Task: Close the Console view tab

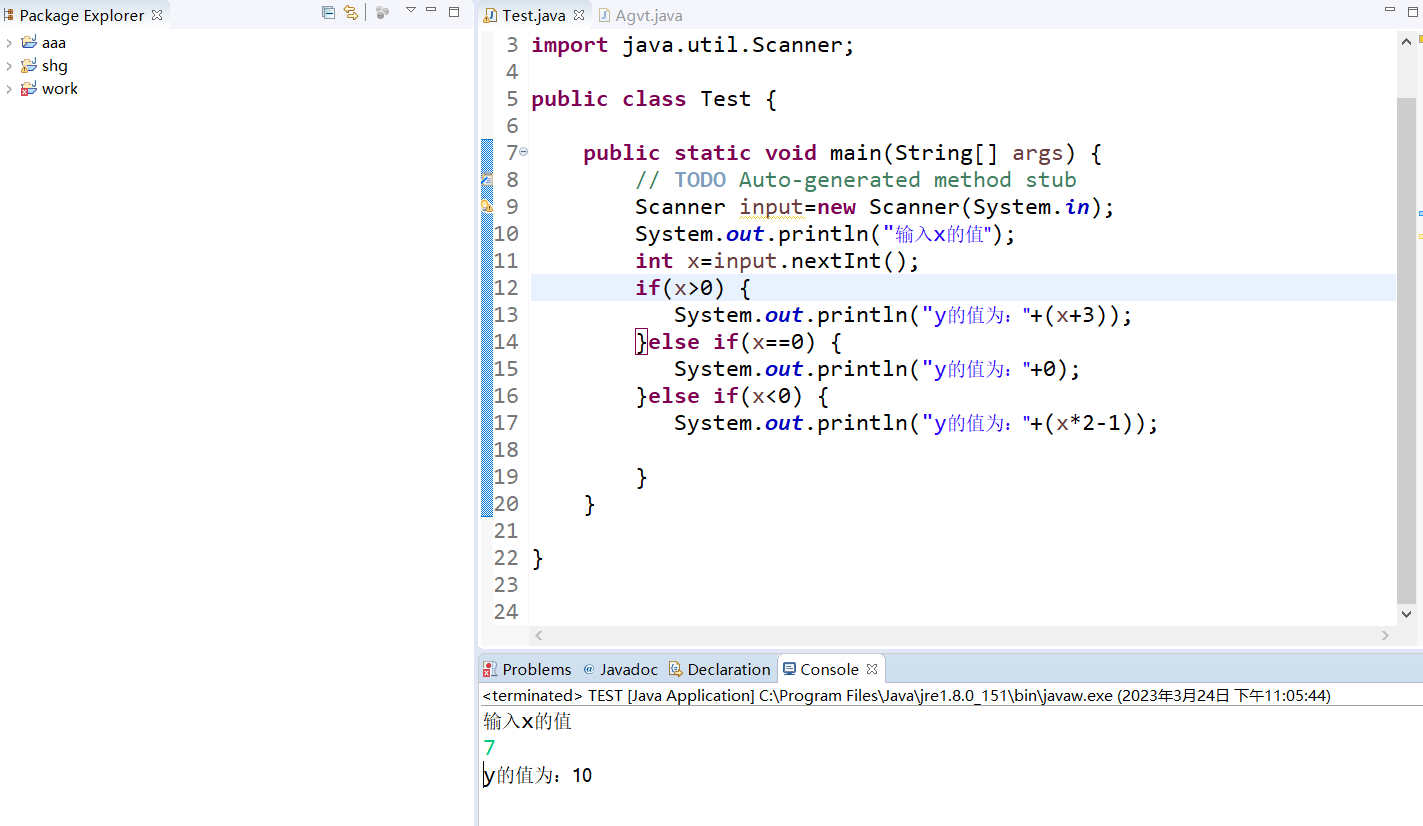Action: point(872,669)
